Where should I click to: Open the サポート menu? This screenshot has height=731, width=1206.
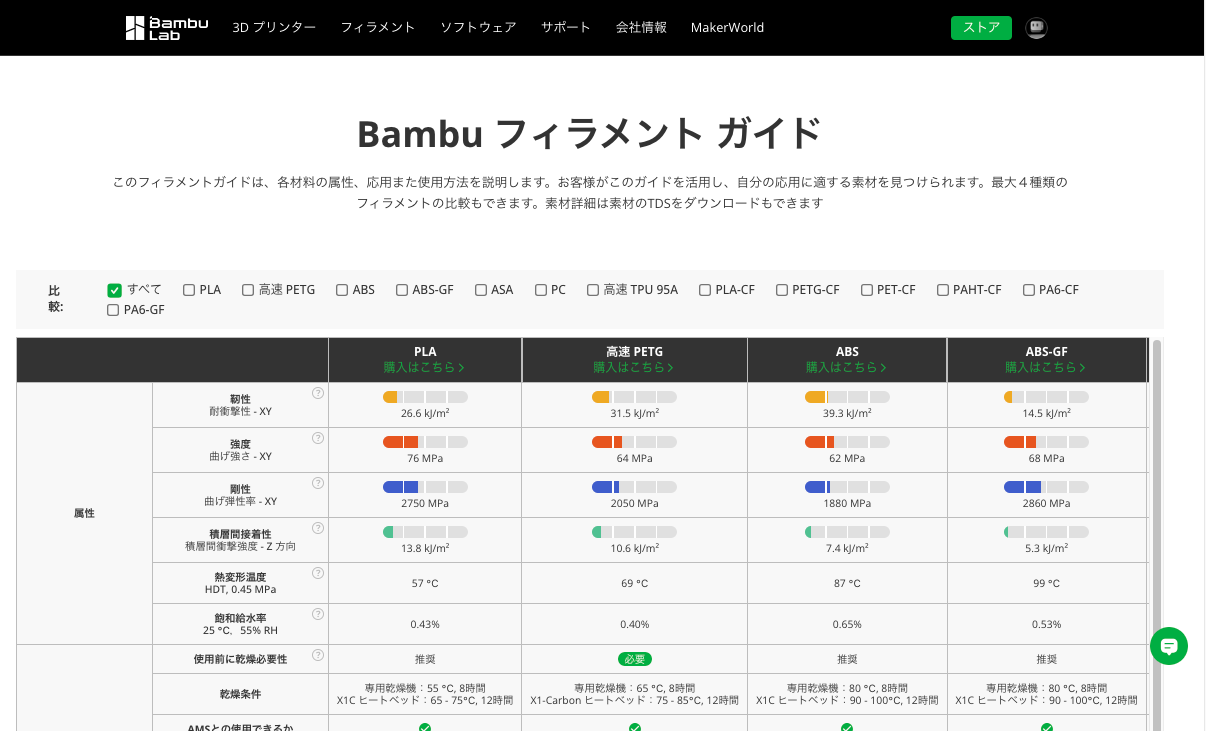[x=566, y=28]
